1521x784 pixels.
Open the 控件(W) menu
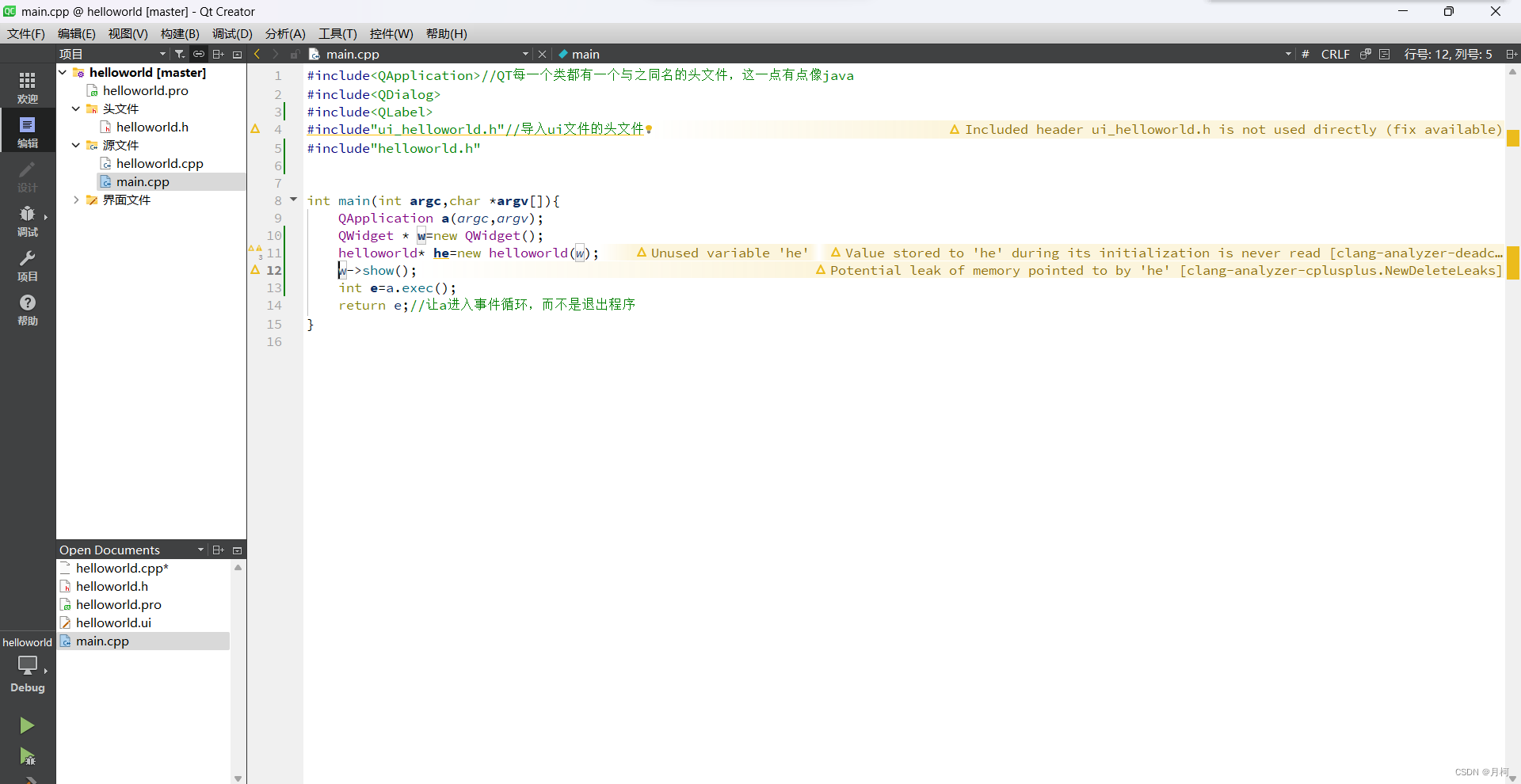pos(391,34)
